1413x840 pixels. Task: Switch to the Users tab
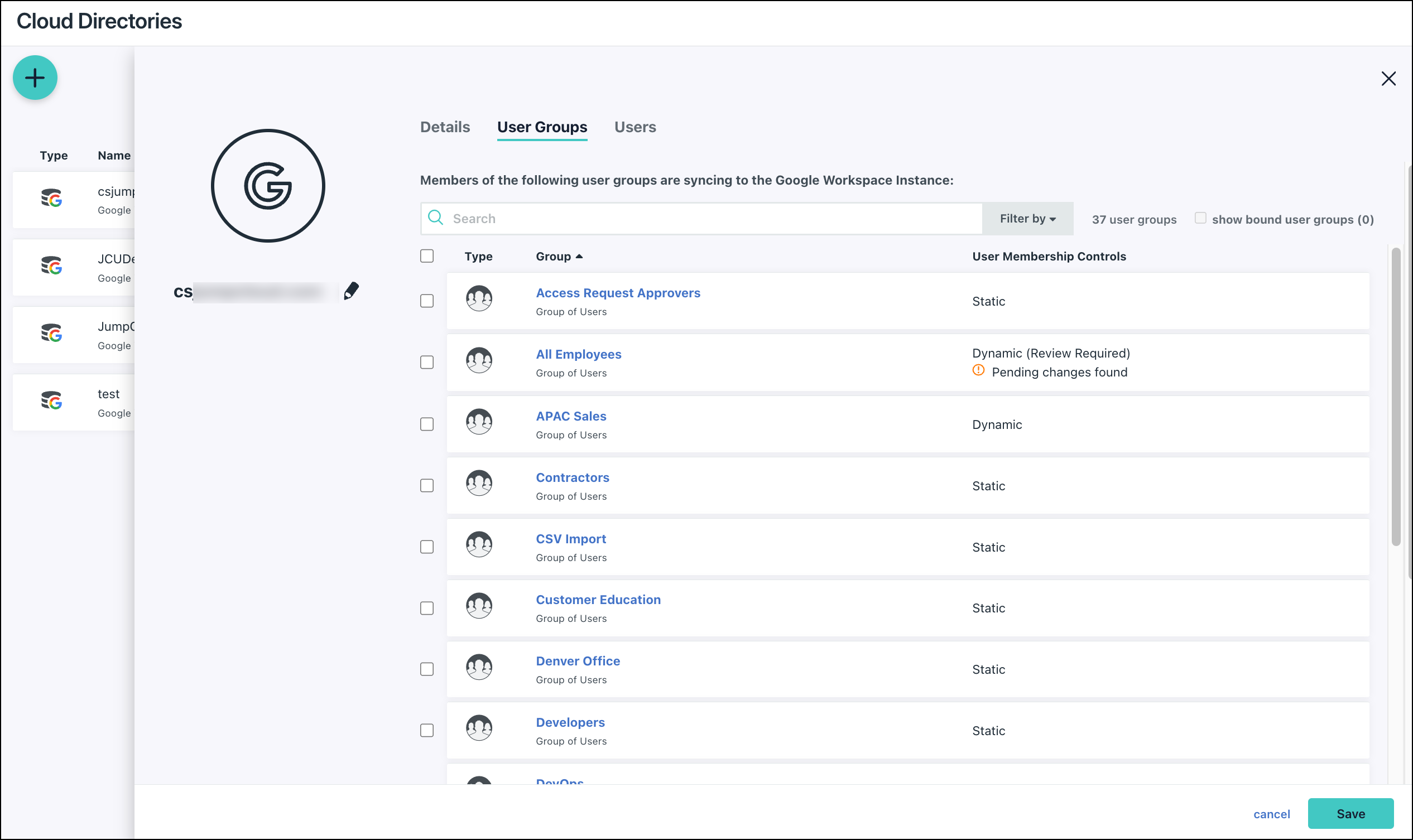(635, 127)
